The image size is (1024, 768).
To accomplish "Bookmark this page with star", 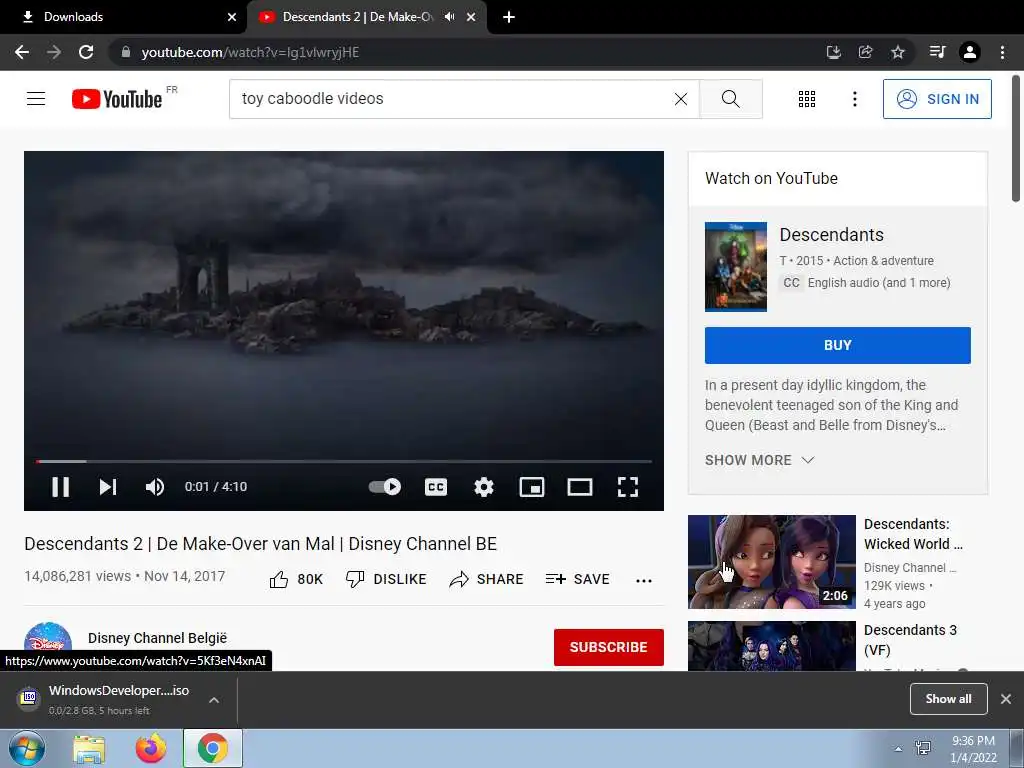I will pos(898,52).
